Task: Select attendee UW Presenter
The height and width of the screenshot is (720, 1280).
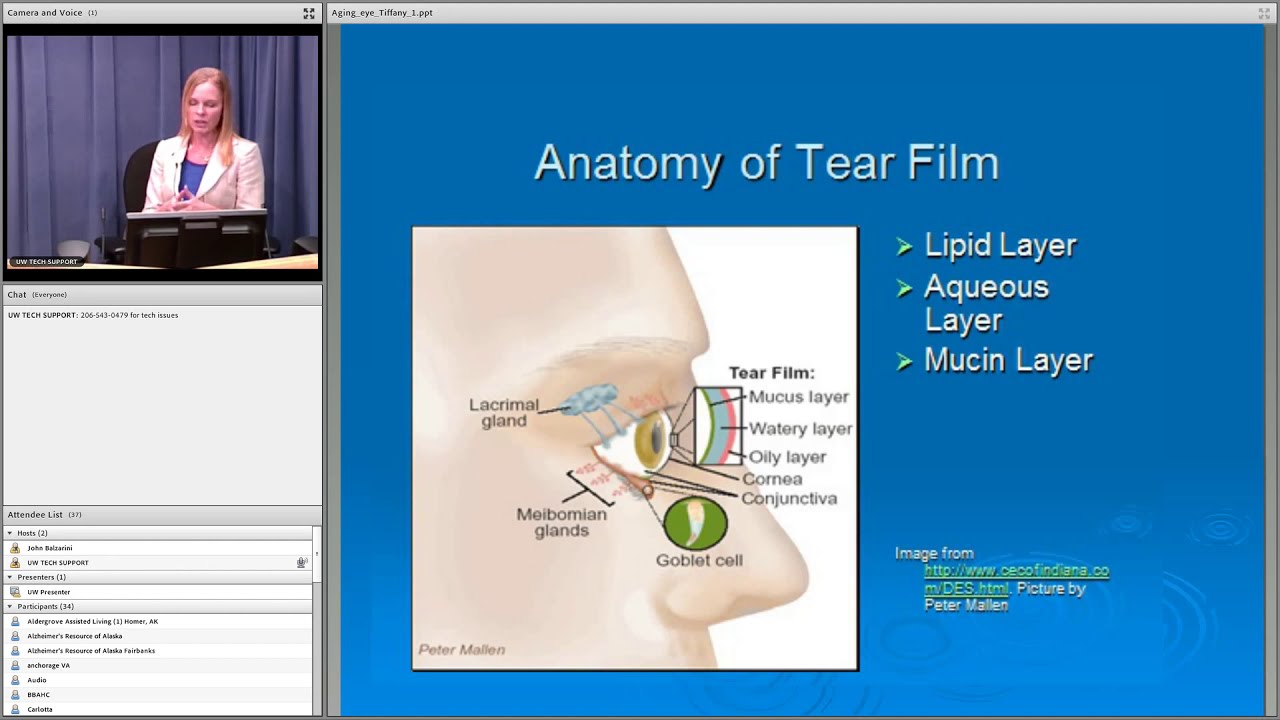Action: coord(49,592)
